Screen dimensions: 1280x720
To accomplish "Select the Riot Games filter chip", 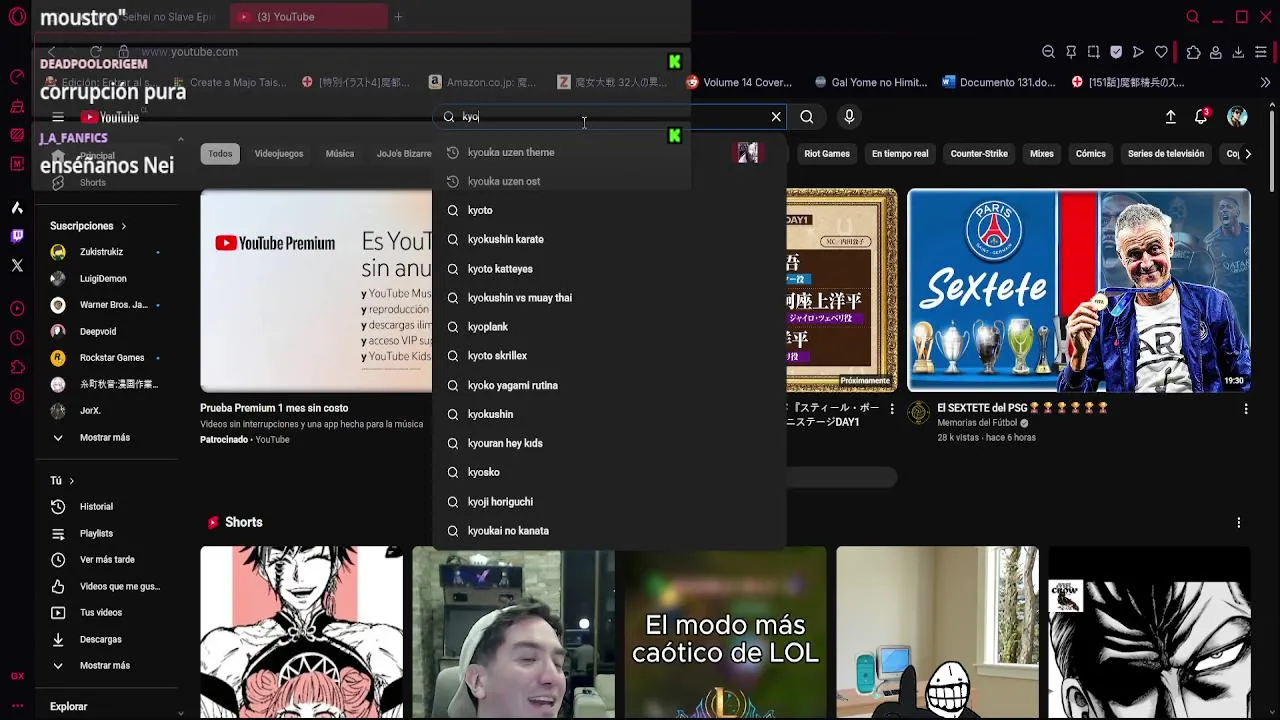I will click(827, 154).
